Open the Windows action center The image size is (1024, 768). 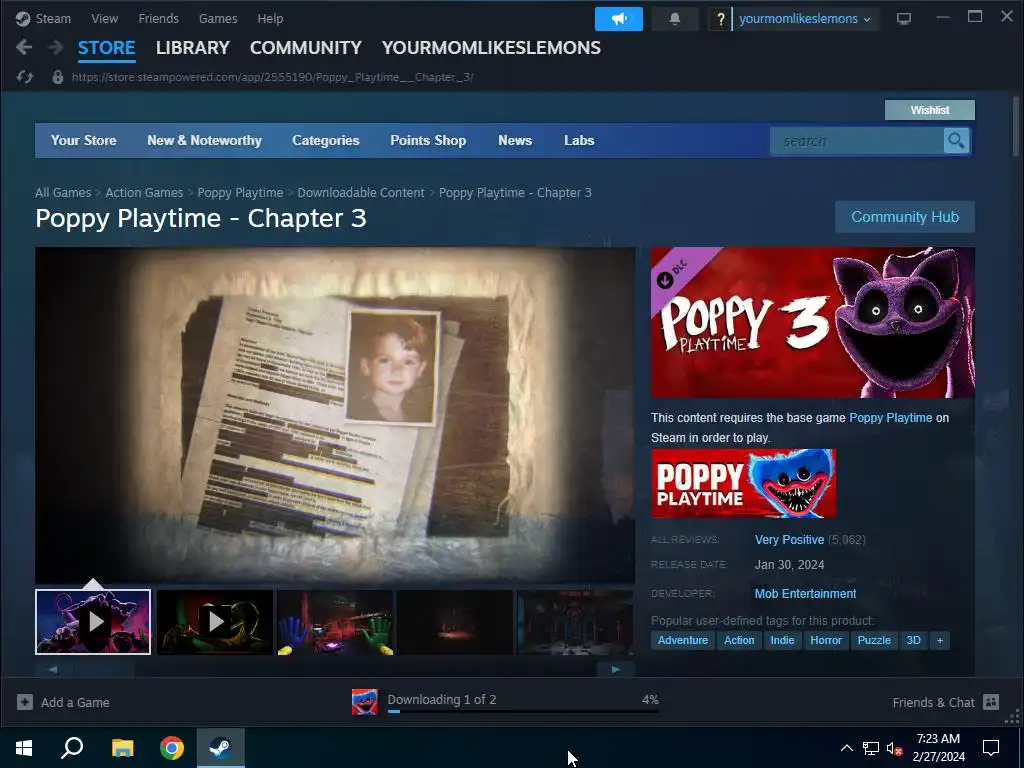coord(991,747)
